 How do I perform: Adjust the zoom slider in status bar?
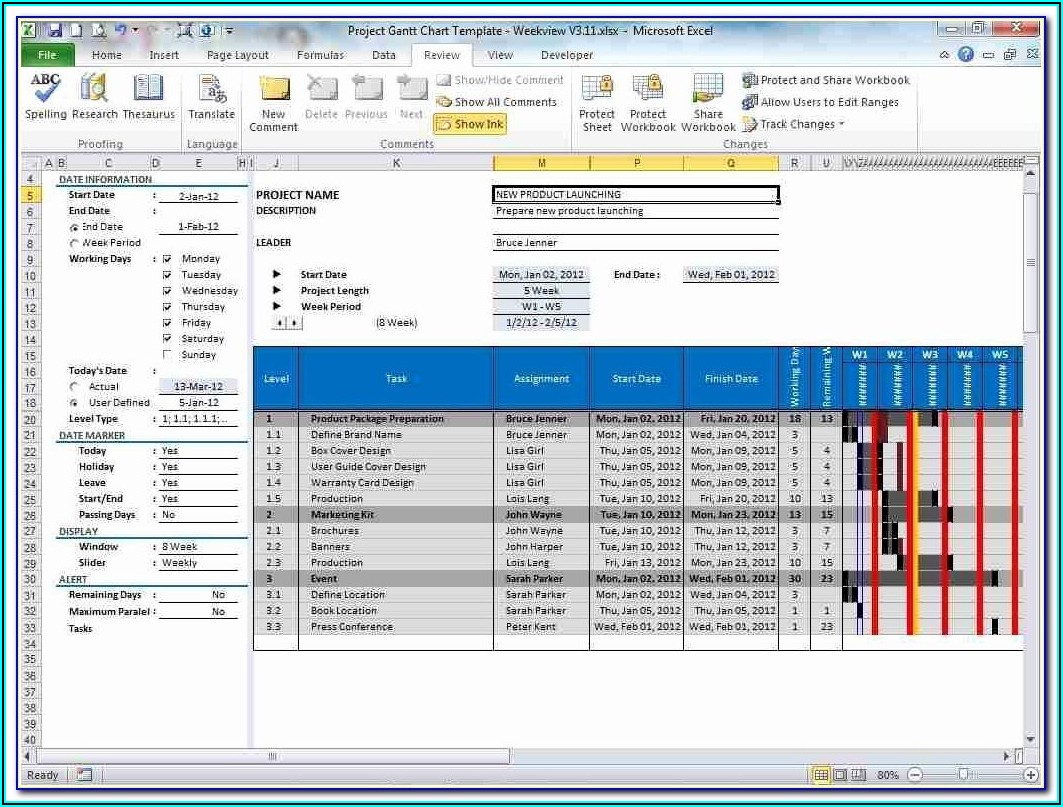tap(963, 775)
